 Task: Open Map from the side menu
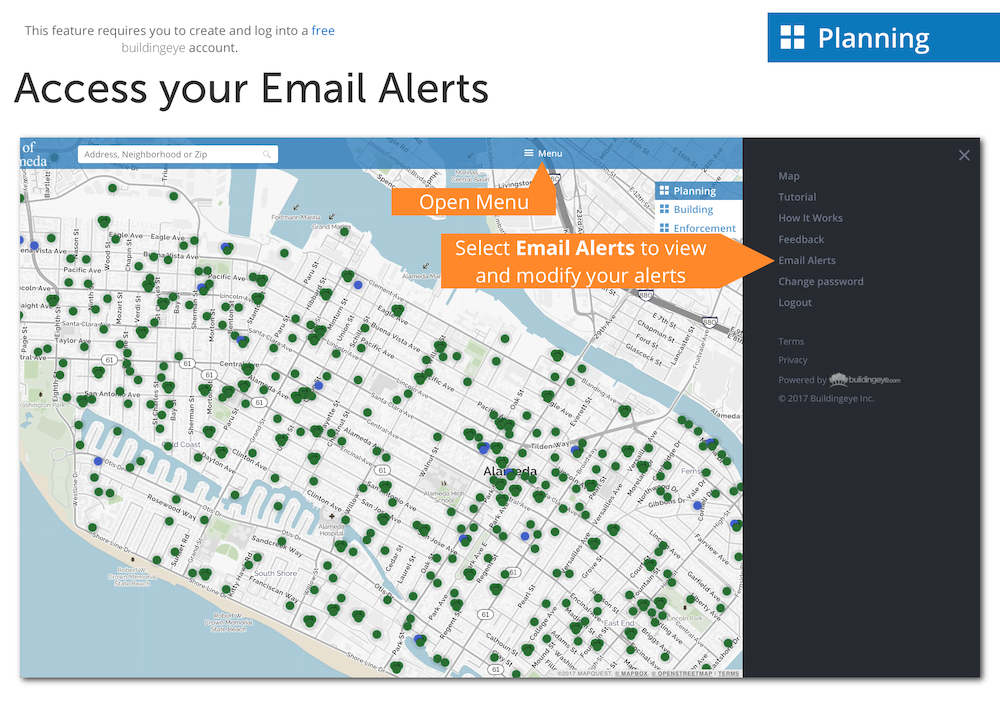pyautogui.click(x=788, y=176)
